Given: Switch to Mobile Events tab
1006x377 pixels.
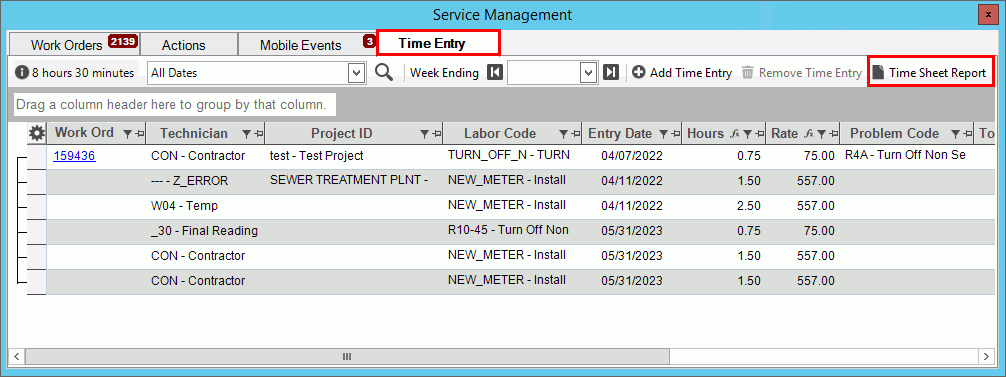Looking at the screenshot, I should coord(307,45).
